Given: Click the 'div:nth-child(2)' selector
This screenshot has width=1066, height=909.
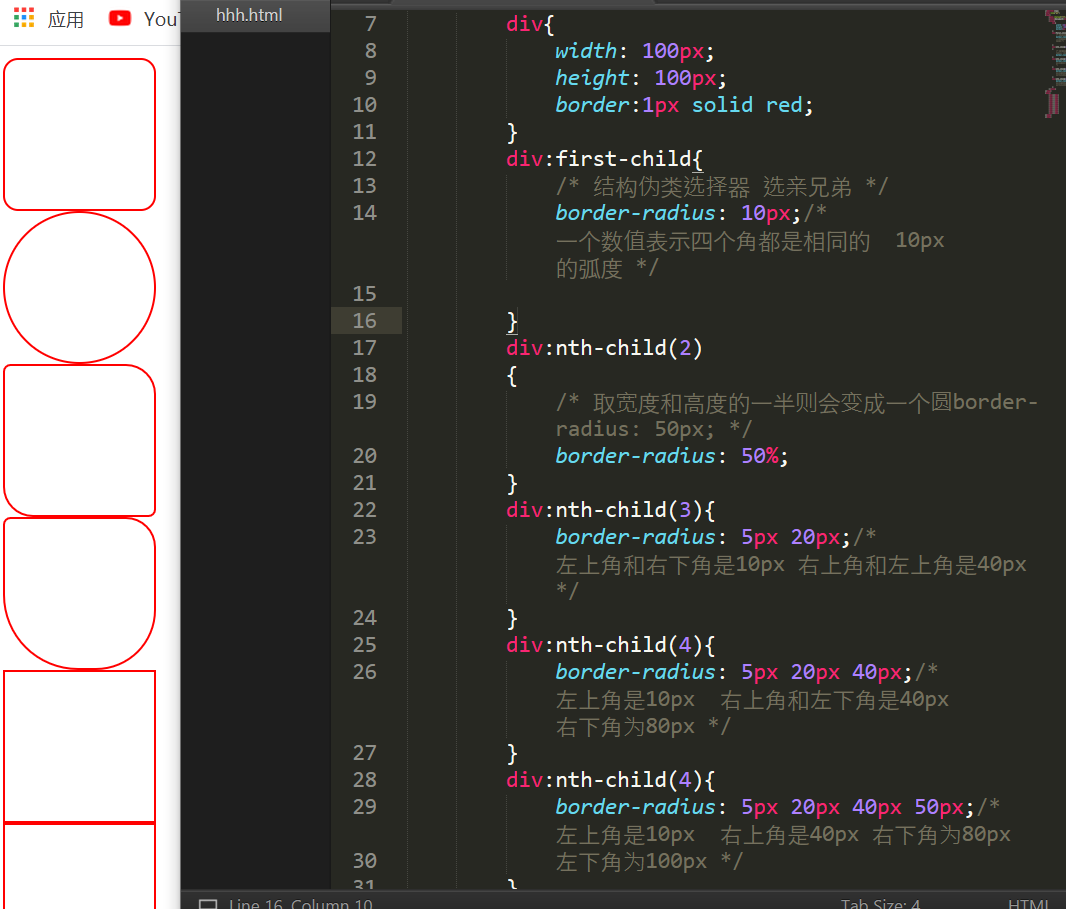Looking at the screenshot, I should click(604, 348).
